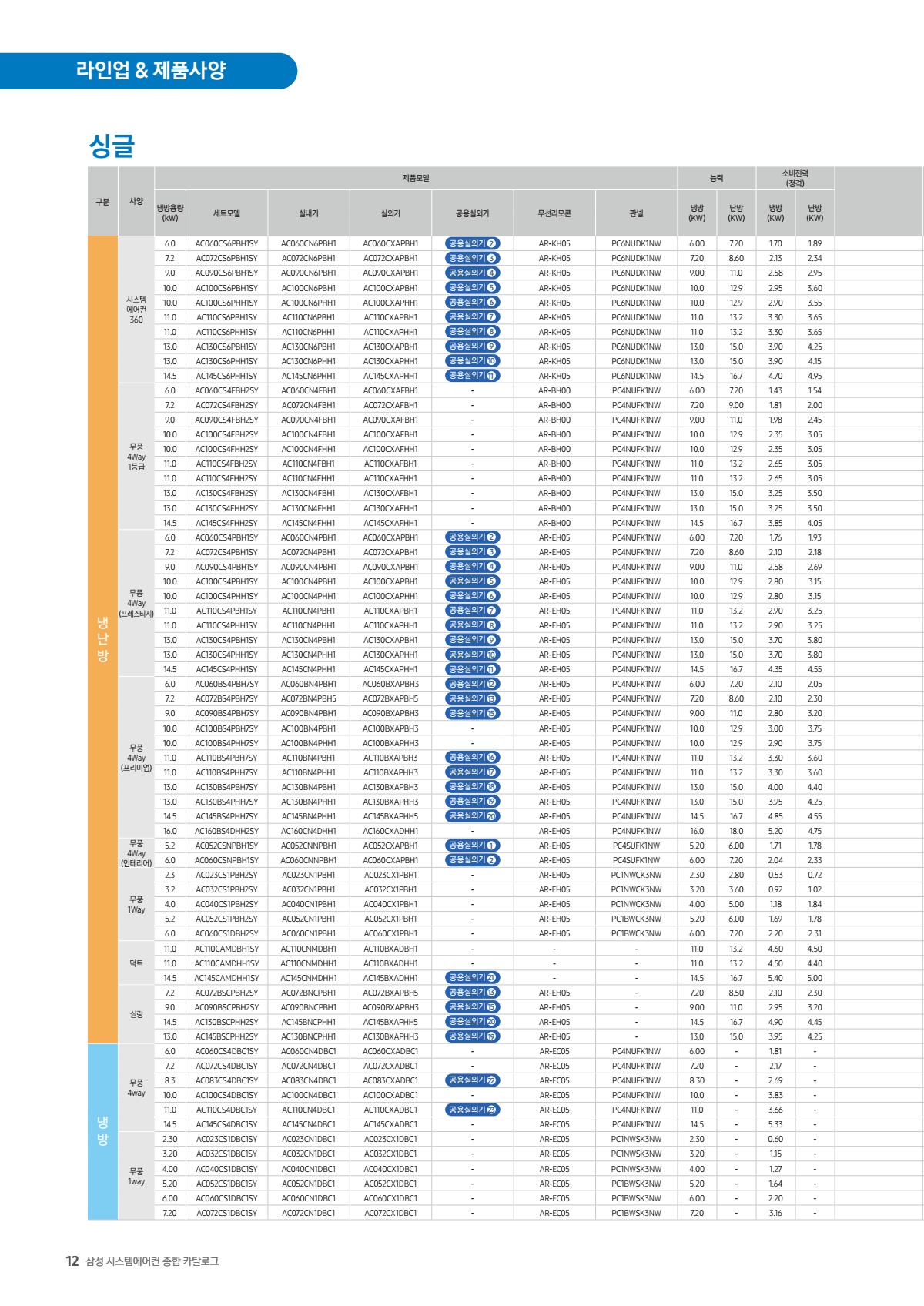Image resolution: width=924 pixels, height=1306 pixels.
Task: Click the "공용실외기" column header
Action: [x=472, y=213]
